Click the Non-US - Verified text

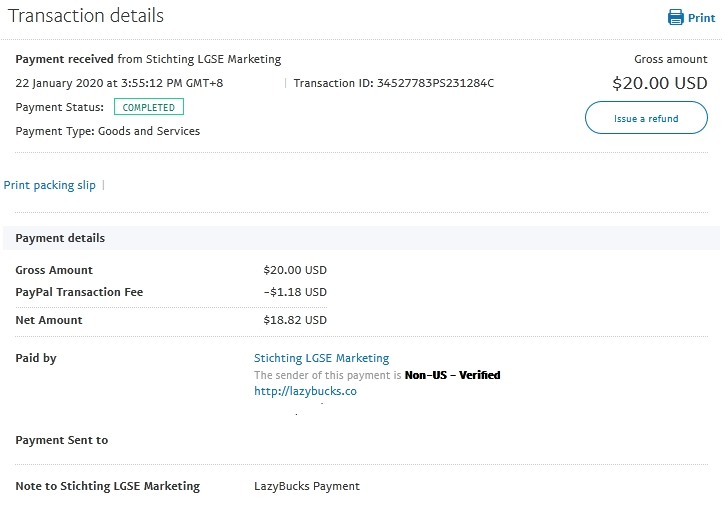[x=452, y=375]
